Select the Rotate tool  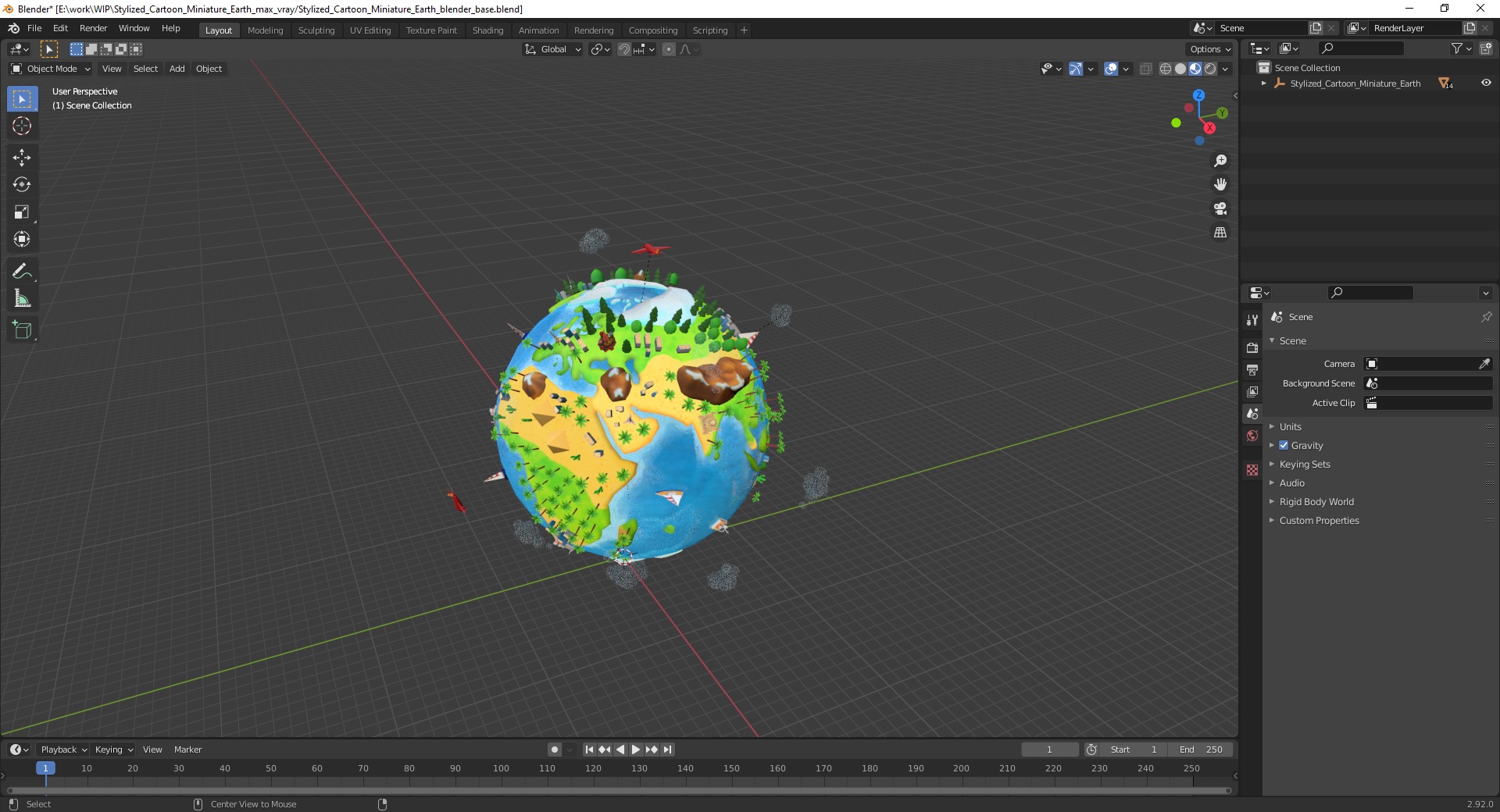[22, 185]
